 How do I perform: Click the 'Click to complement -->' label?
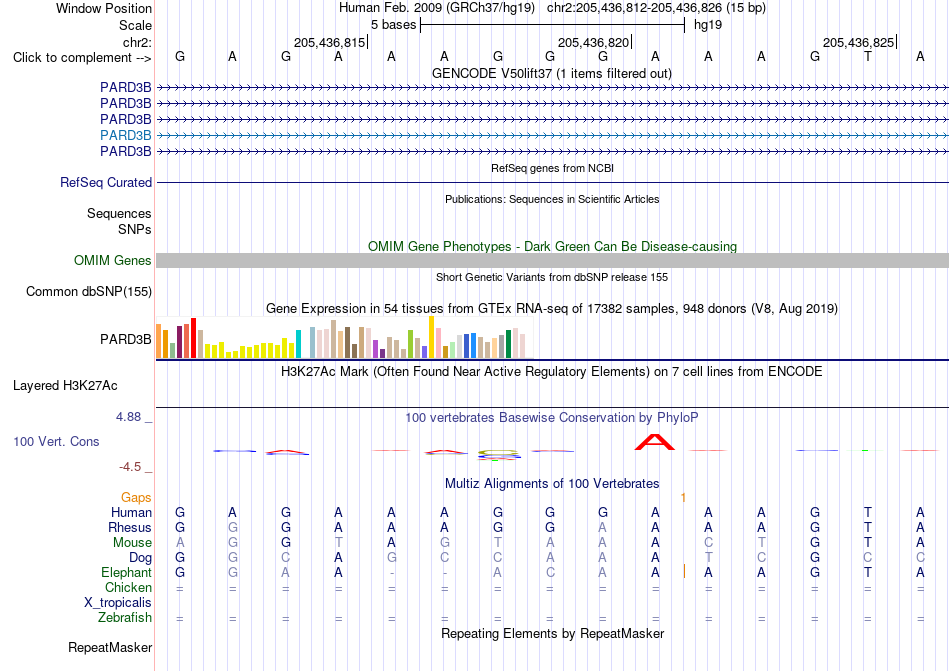coord(82,58)
